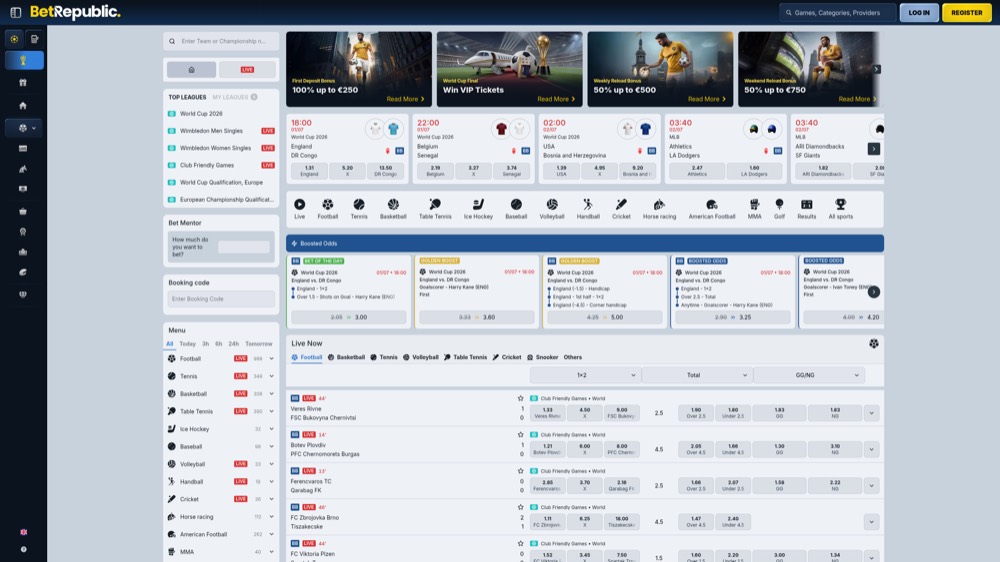Expand the Football entry in the Menu
1000x562 pixels.
click(272, 359)
